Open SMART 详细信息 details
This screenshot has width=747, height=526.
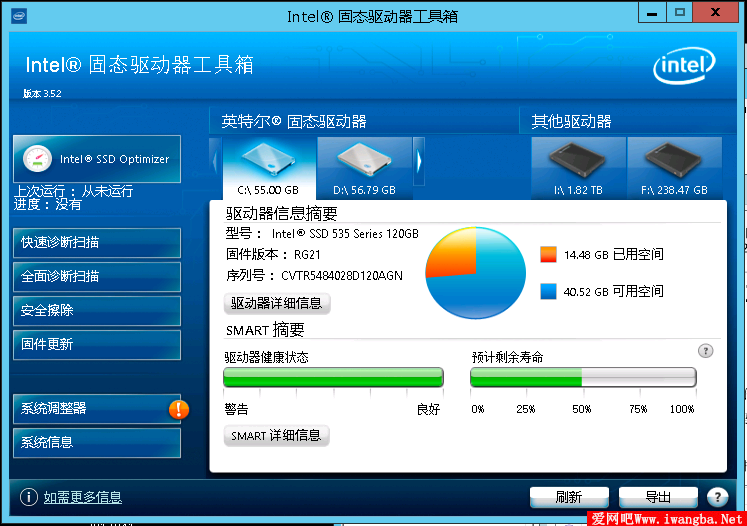276,435
